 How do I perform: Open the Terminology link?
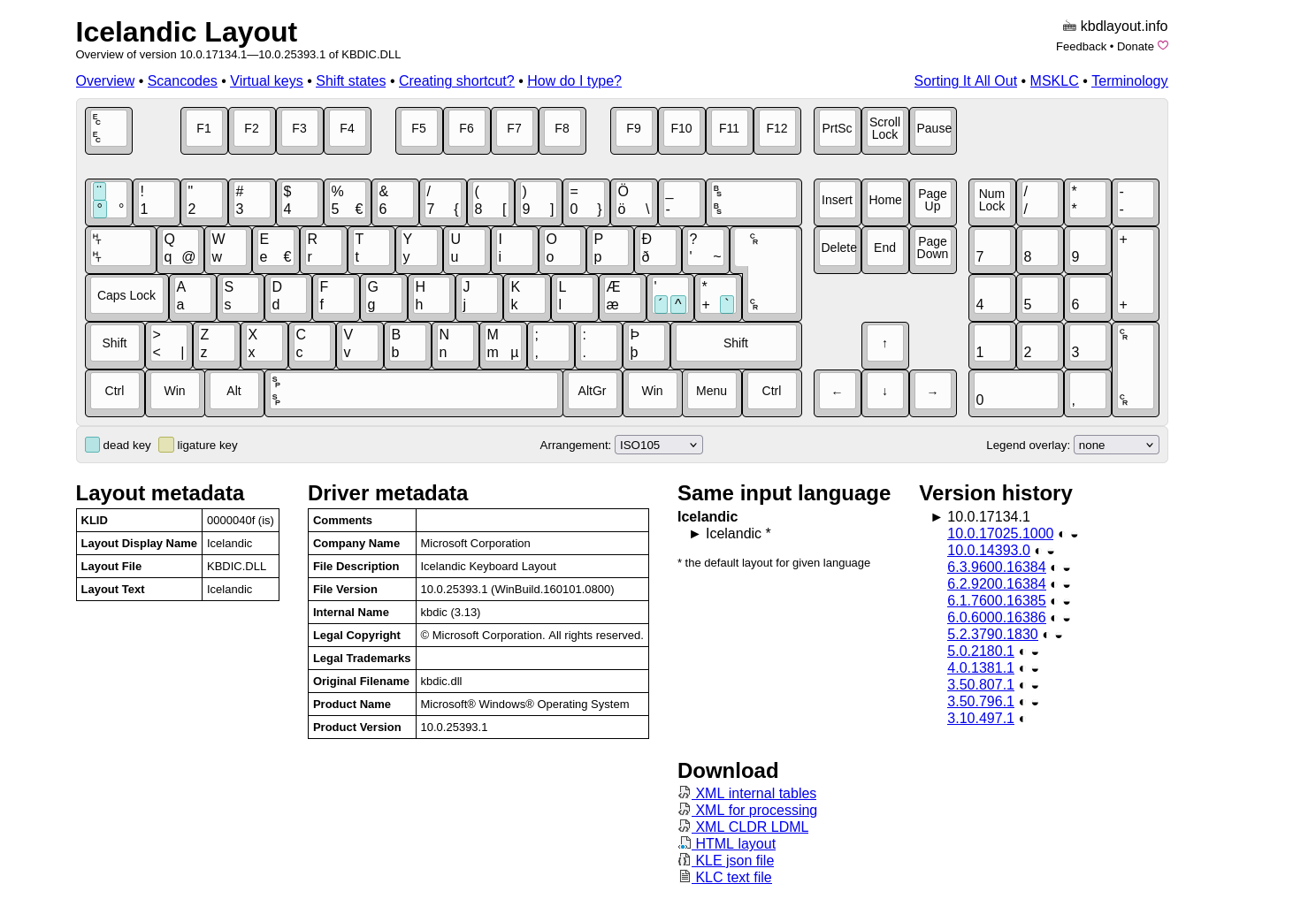click(1129, 80)
